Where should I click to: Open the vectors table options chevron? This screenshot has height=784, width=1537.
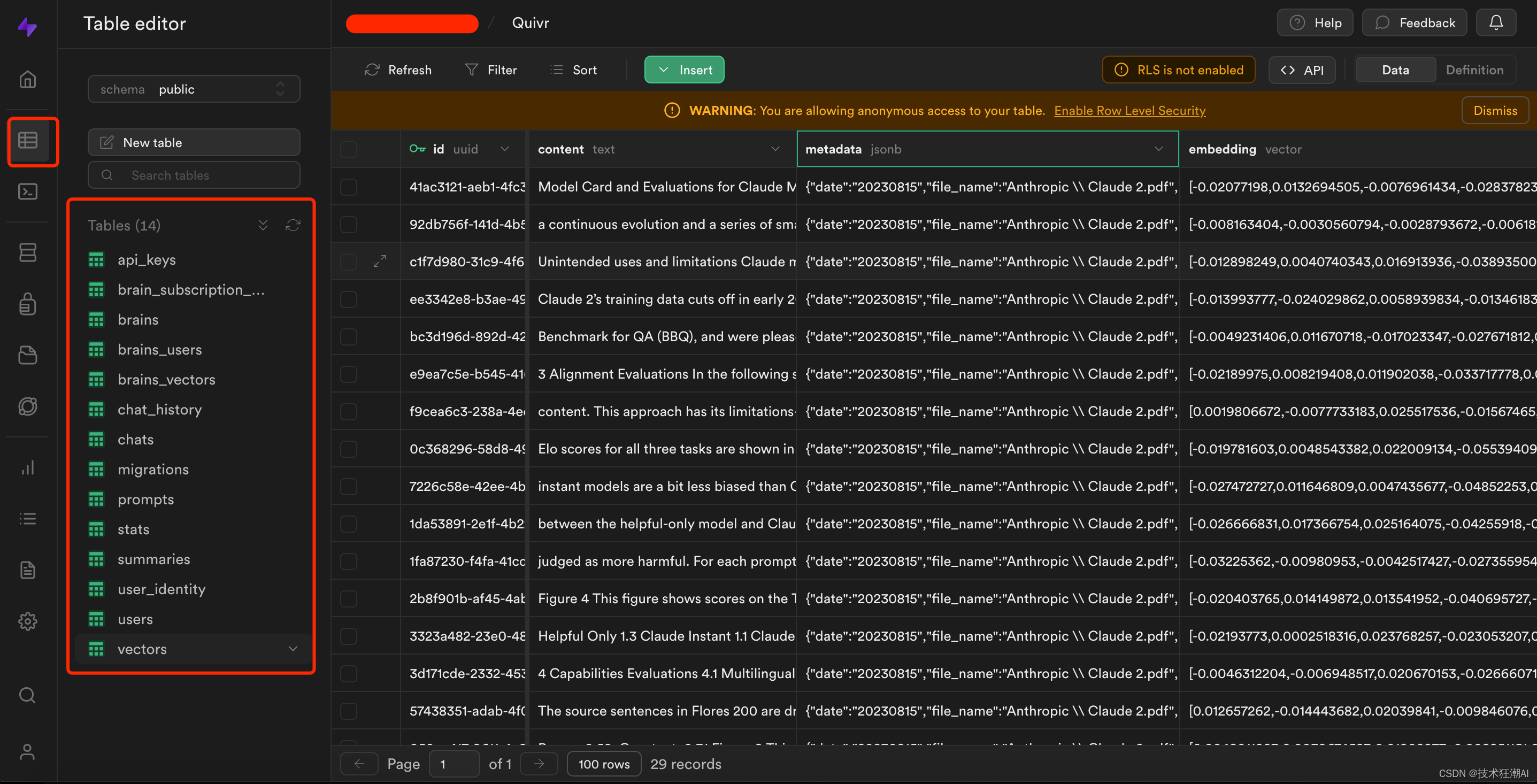coord(293,649)
